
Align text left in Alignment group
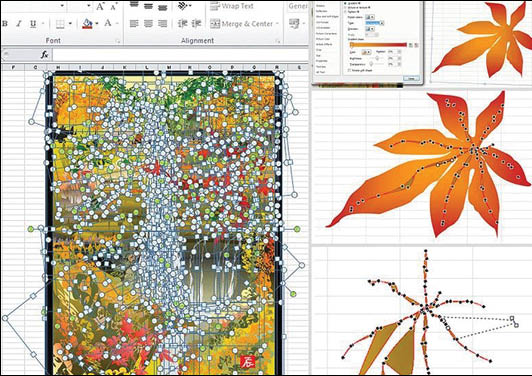click(134, 23)
